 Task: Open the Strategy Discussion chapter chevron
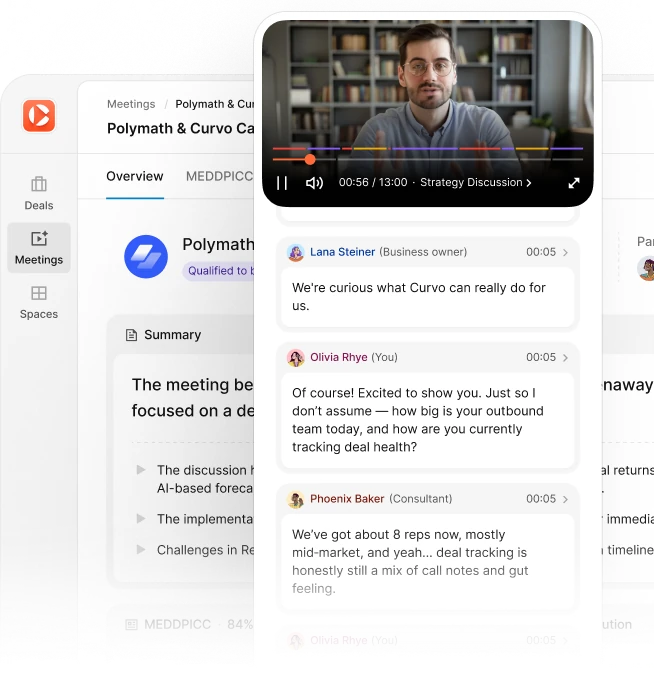coord(529,183)
